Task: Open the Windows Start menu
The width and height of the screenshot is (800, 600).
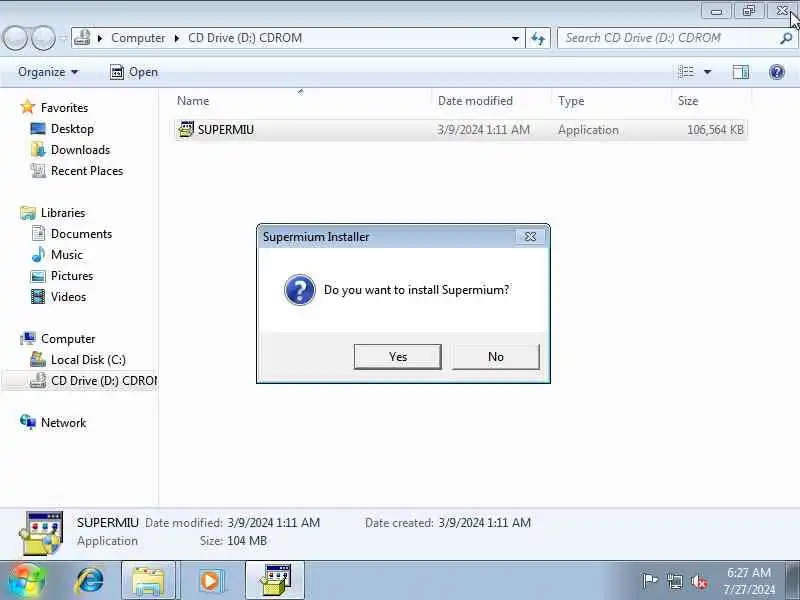Action: click(25, 580)
